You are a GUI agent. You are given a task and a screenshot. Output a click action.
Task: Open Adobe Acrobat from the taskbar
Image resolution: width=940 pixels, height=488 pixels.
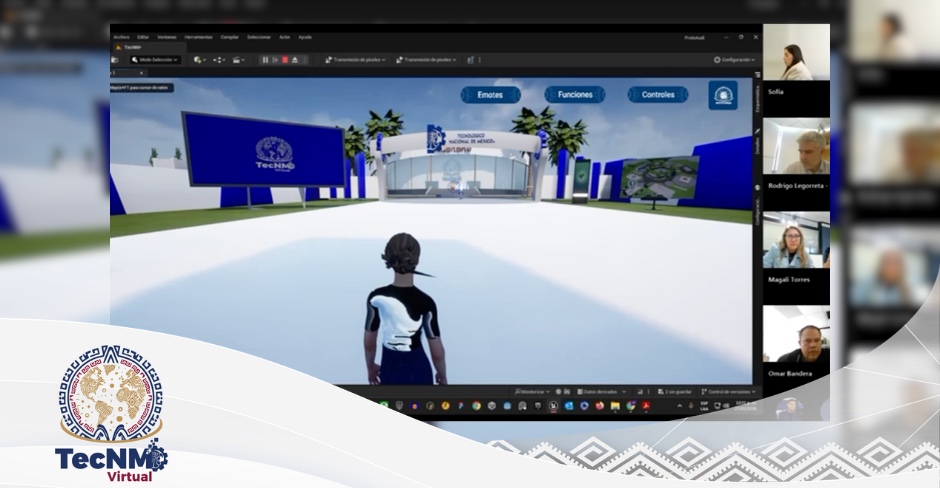pos(646,406)
